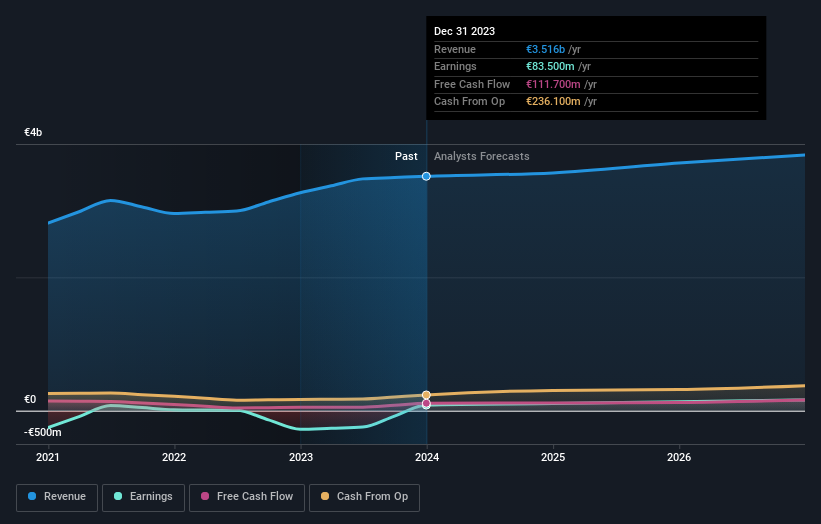Click the €236.100m cash from op value
Screen dimensions: 821x524
coord(553,102)
